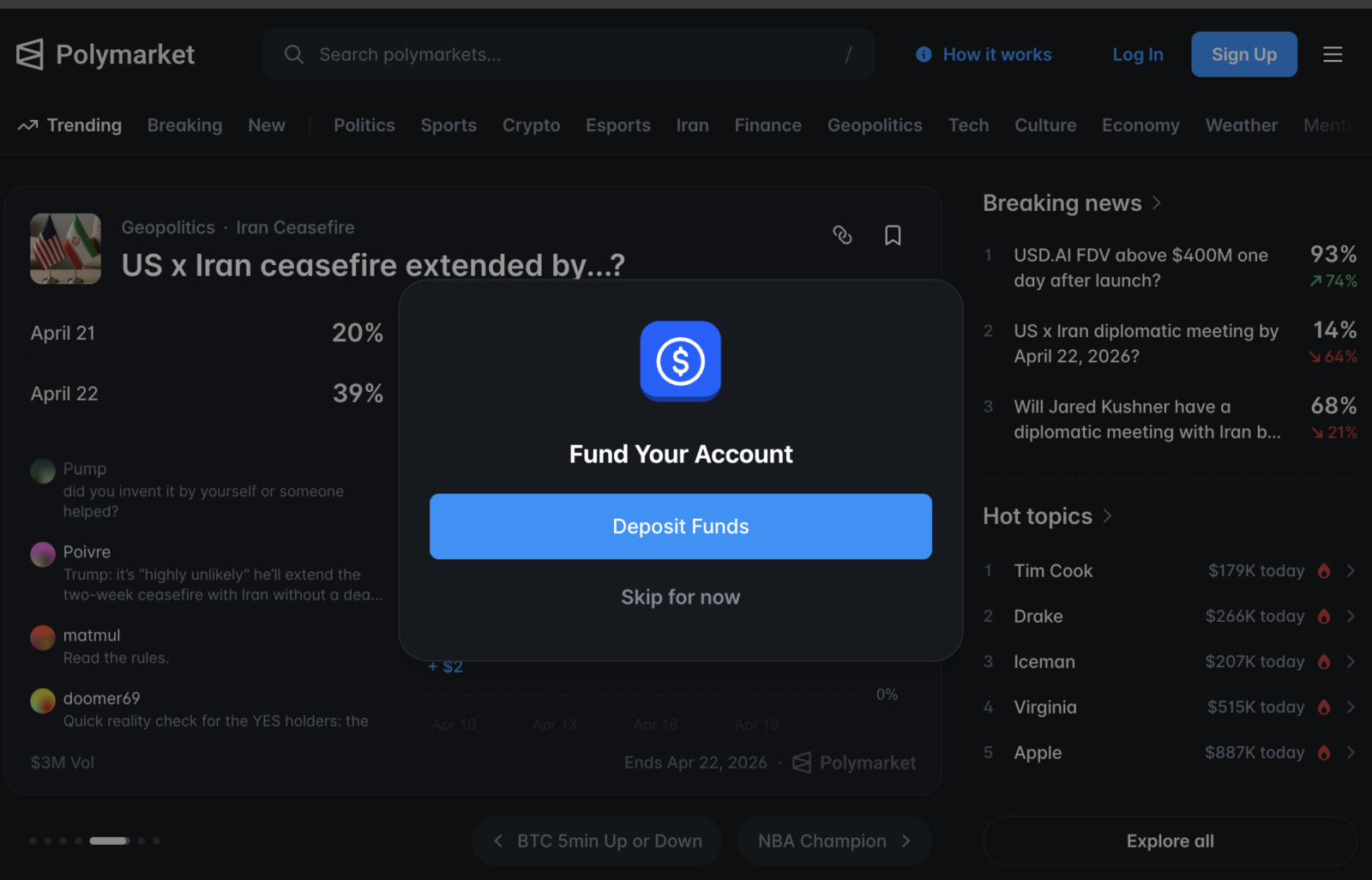This screenshot has width=1372, height=880.
Task: Click Pump's avatar in comments
Action: click(43, 470)
